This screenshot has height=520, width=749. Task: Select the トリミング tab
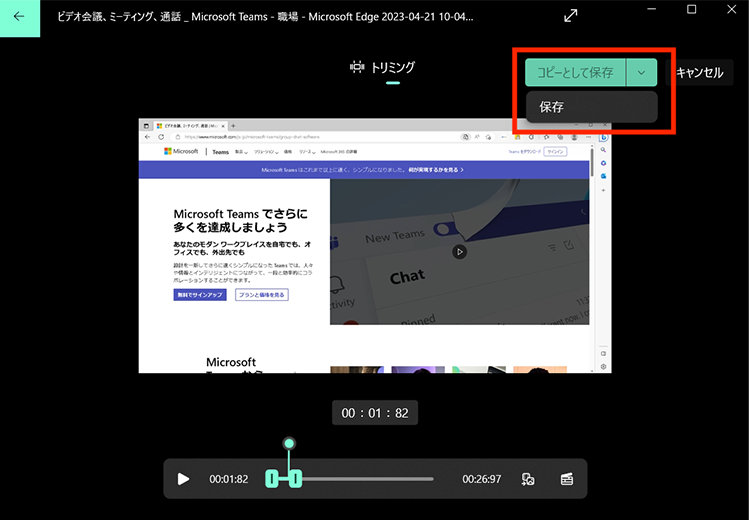(382, 68)
